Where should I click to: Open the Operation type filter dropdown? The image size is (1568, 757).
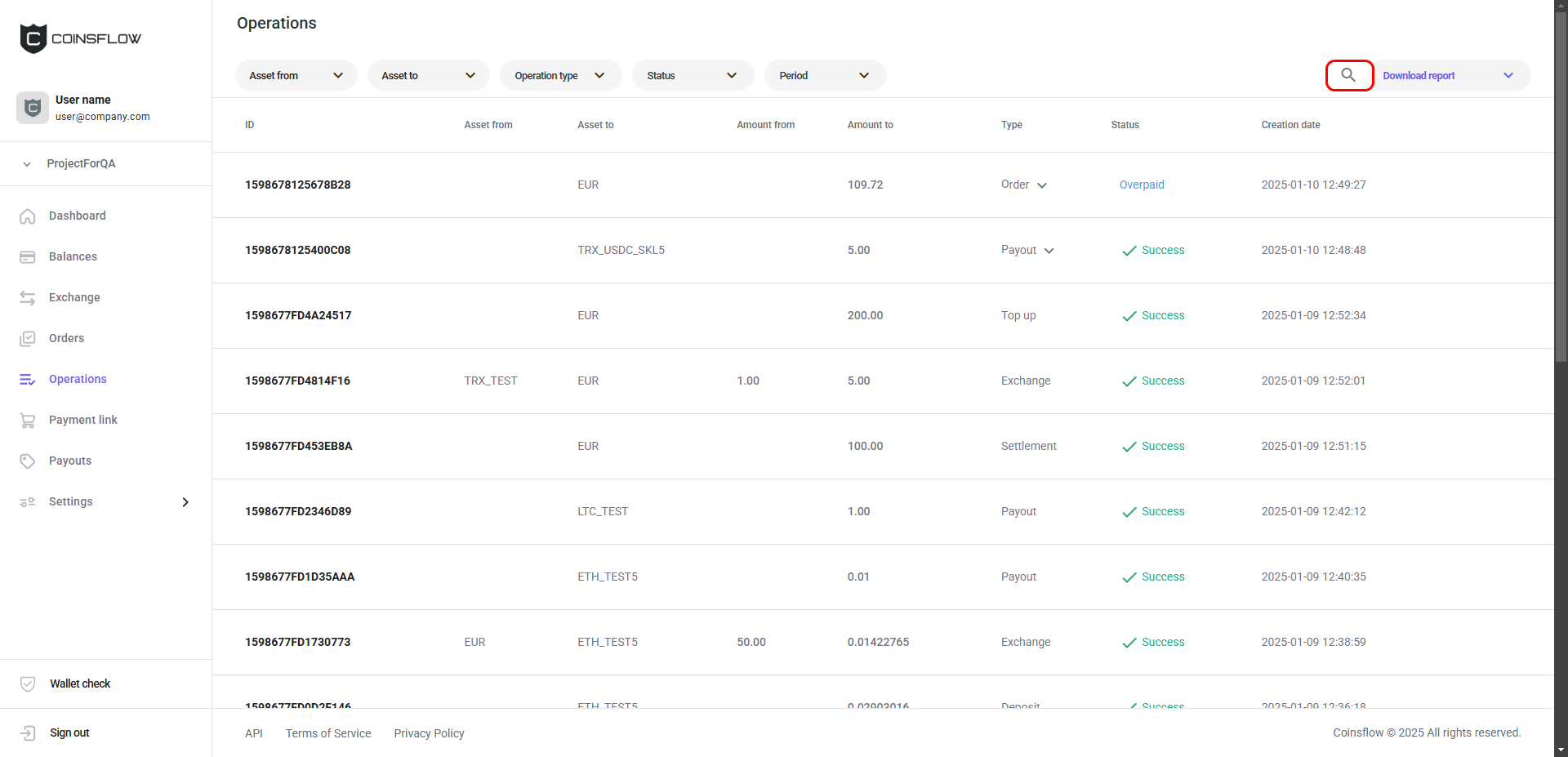click(x=560, y=76)
